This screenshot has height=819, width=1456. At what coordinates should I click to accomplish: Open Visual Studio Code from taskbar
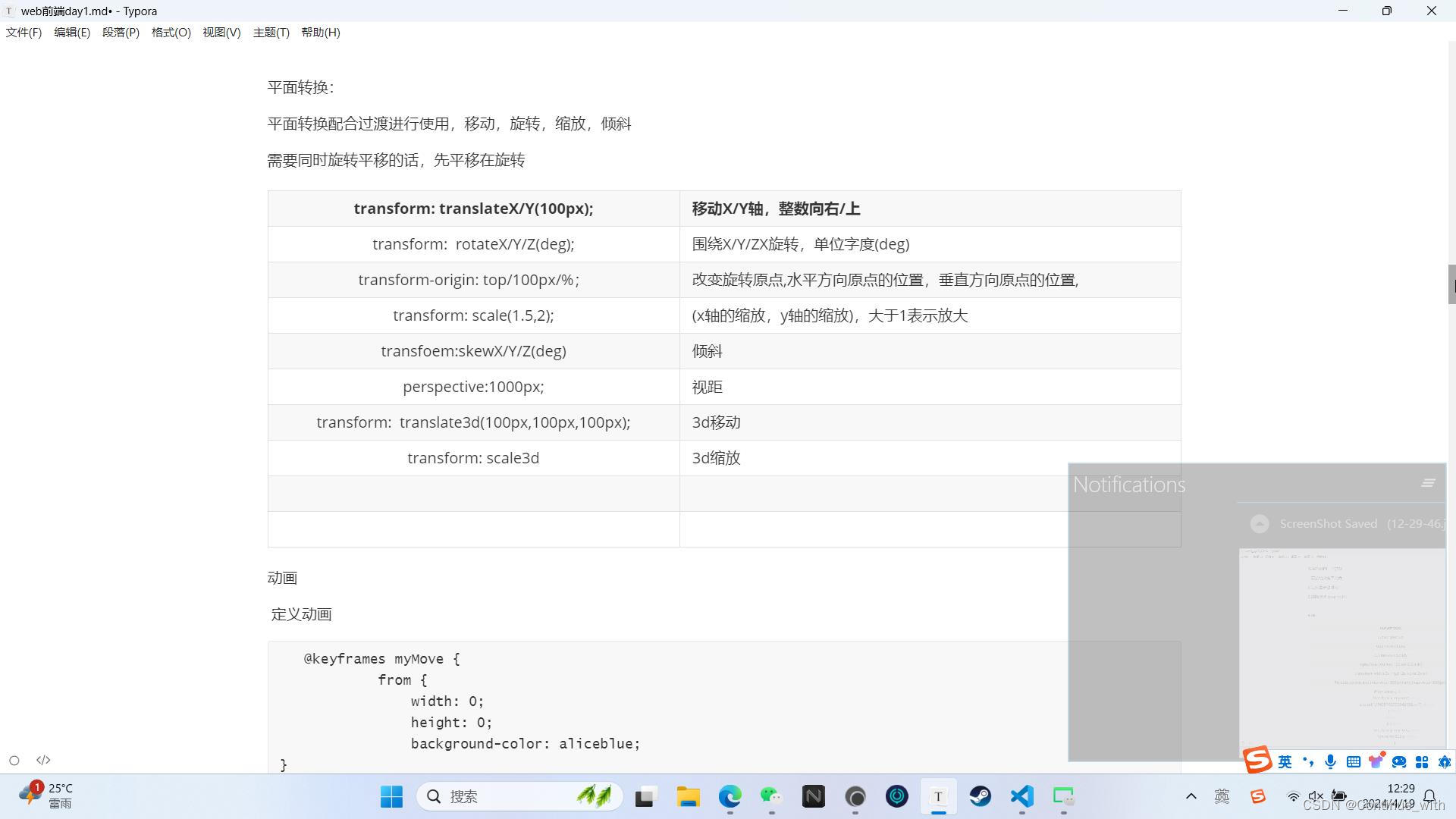click(x=1021, y=796)
